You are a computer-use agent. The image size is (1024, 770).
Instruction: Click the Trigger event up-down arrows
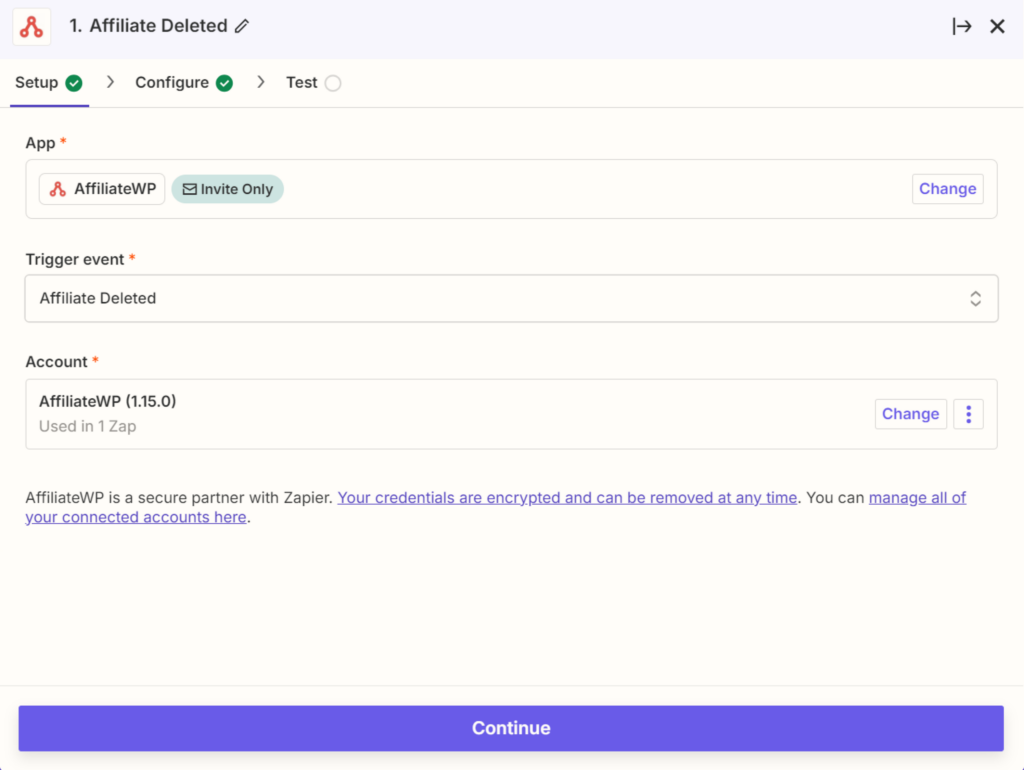[975, 298]
